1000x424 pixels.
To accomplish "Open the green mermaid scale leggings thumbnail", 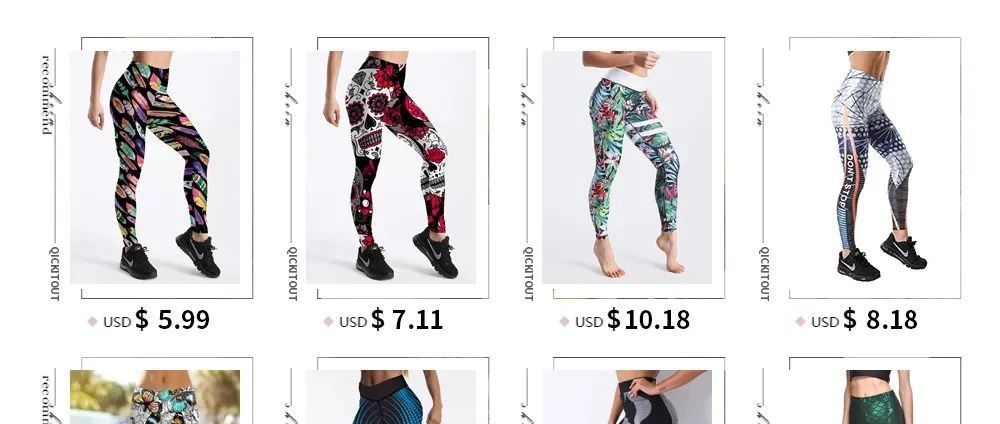I will point(875,397).
